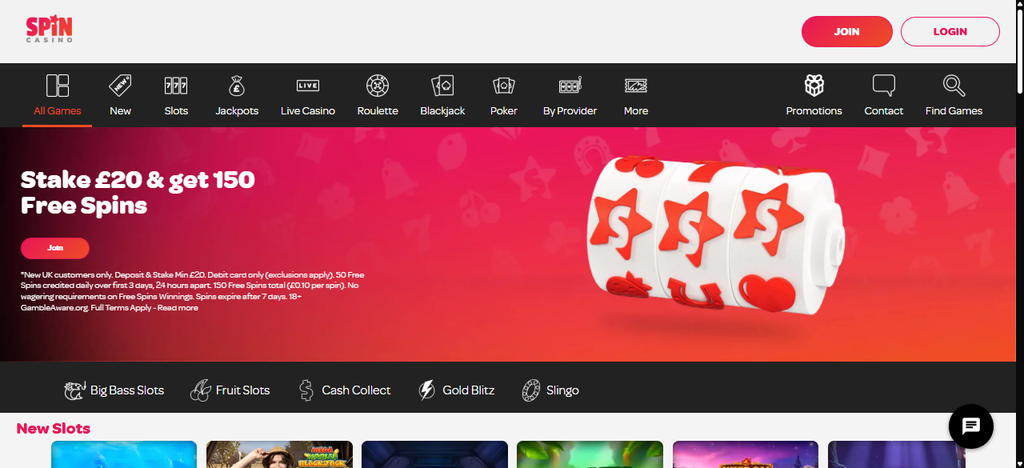Viewport: 1024px width, 468px height.
Task: Click the Fruit Slots cherry icon
Action: click(x=200, y=390)
